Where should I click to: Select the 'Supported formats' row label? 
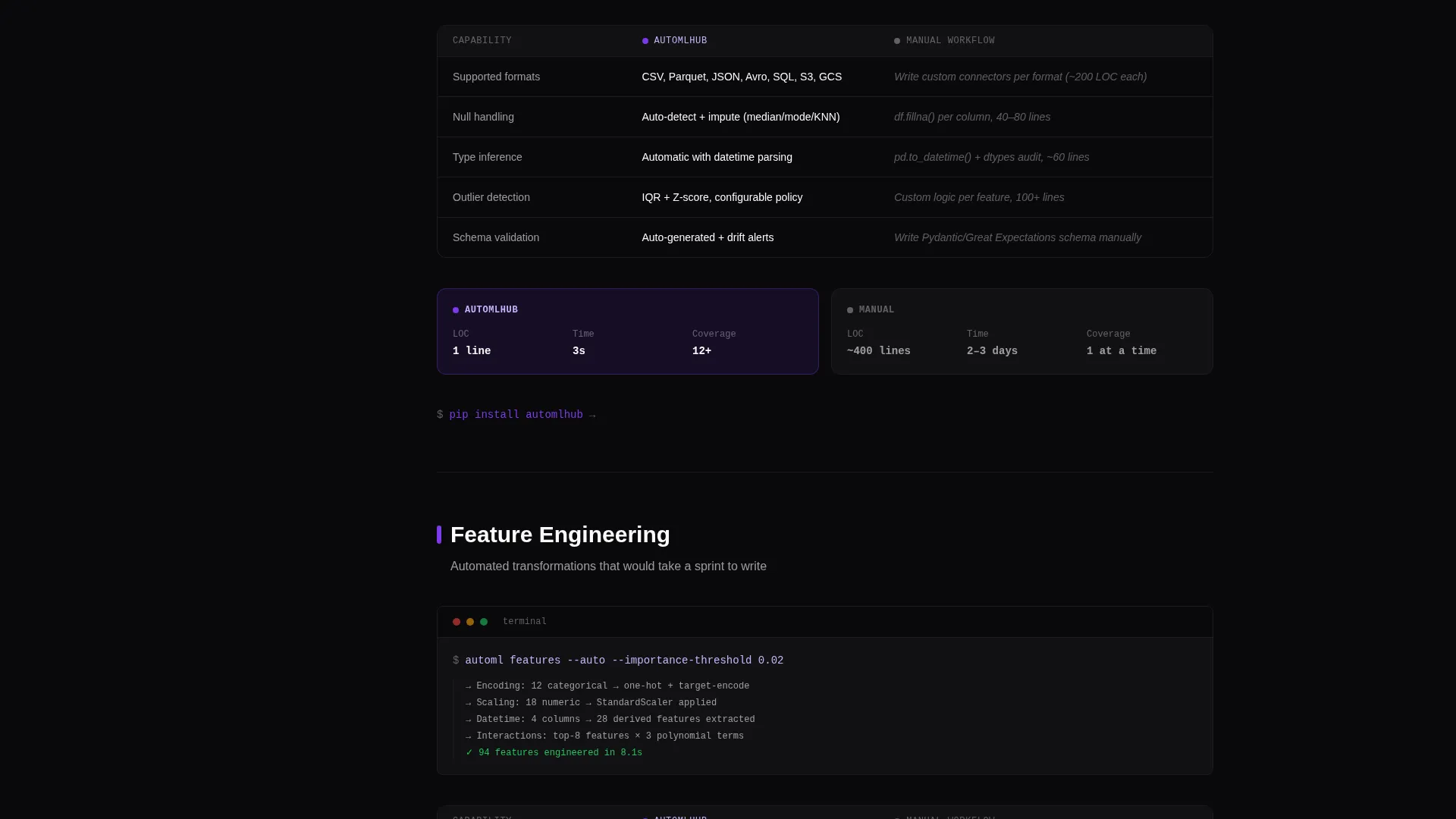497,77
